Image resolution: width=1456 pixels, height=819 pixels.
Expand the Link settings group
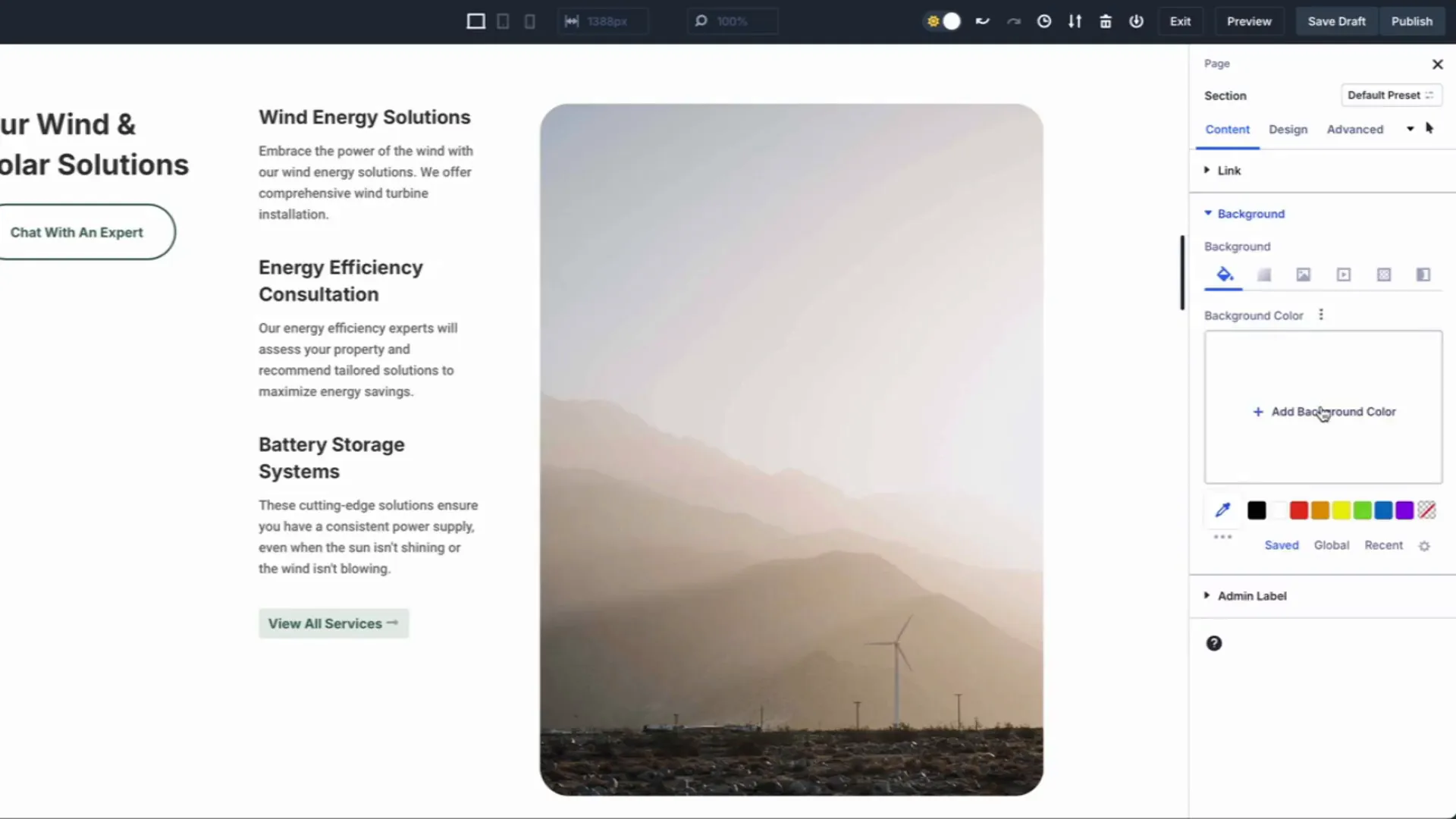point(1228,171)
